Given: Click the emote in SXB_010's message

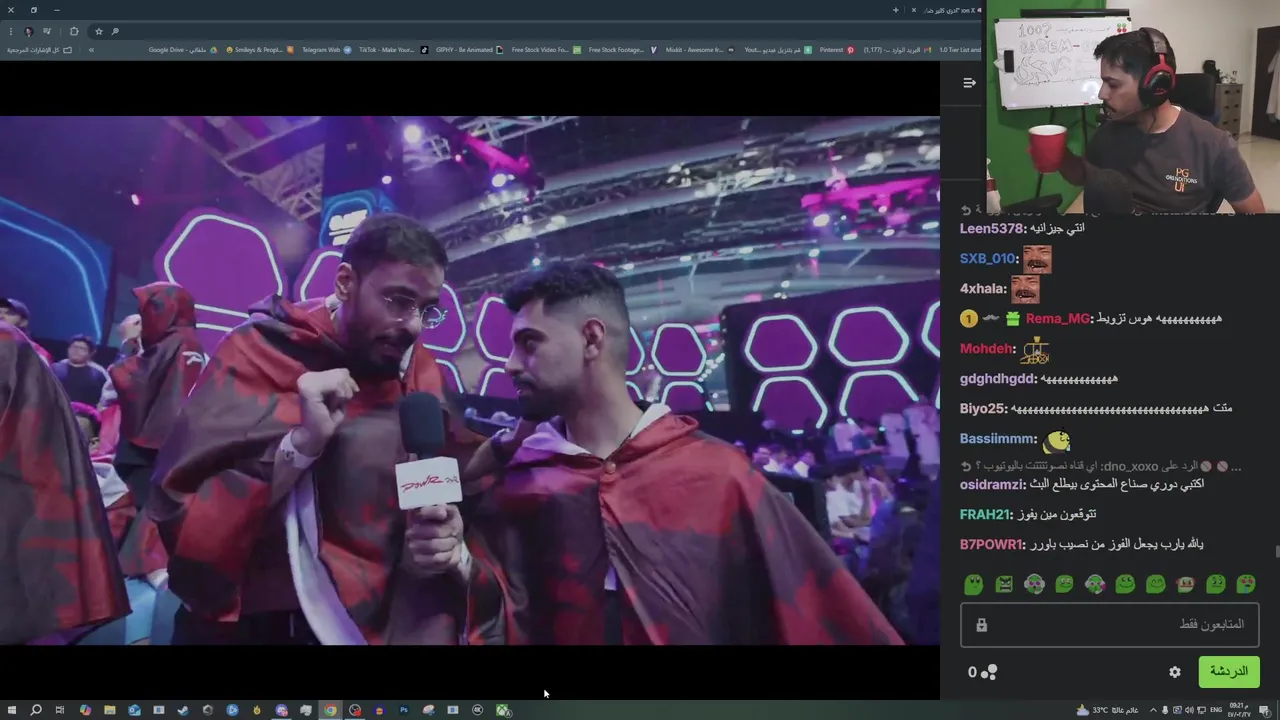Looking at the screenshot, I should tap(1037, 259).
